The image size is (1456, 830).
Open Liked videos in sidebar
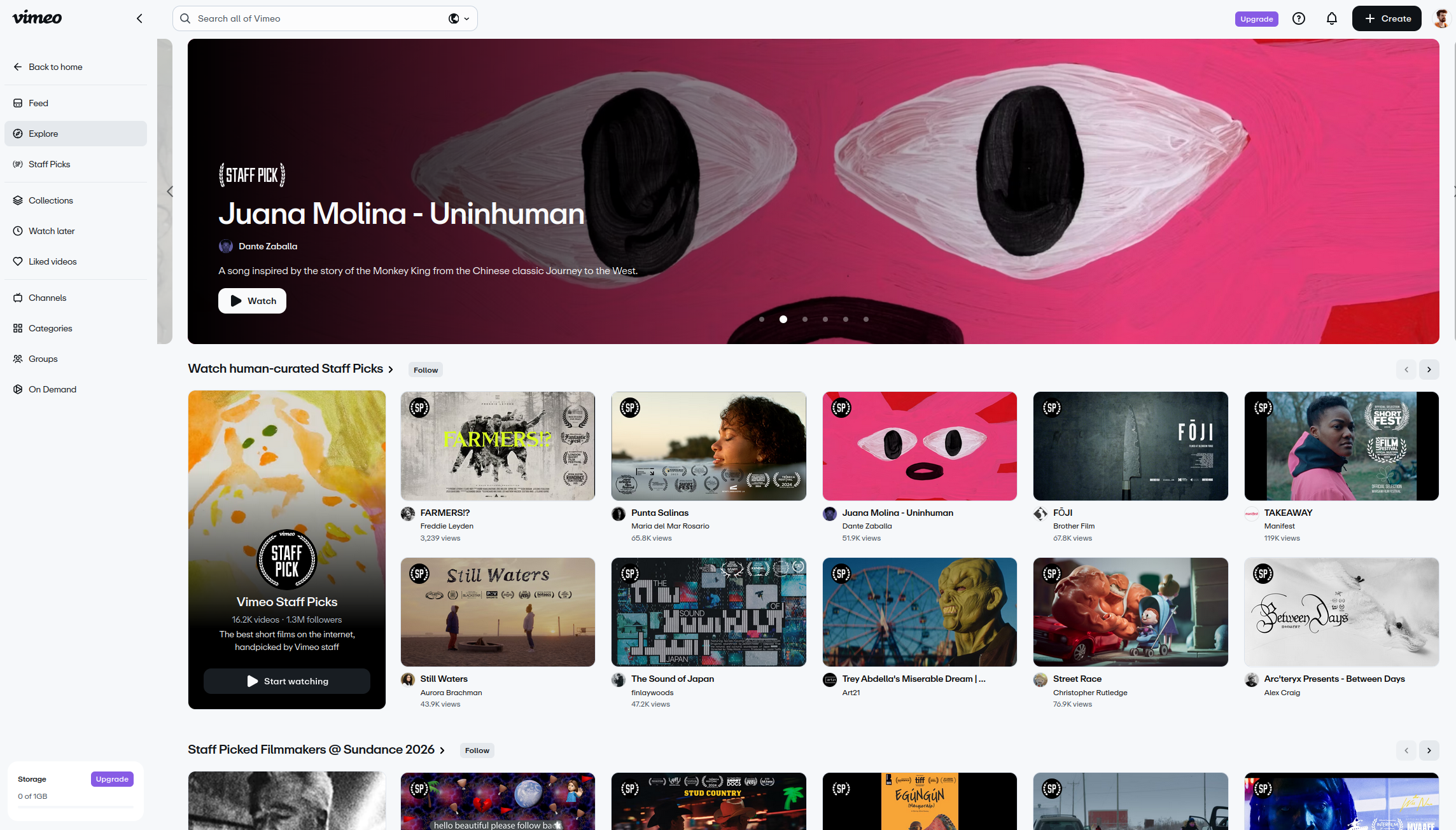(52, 261)
